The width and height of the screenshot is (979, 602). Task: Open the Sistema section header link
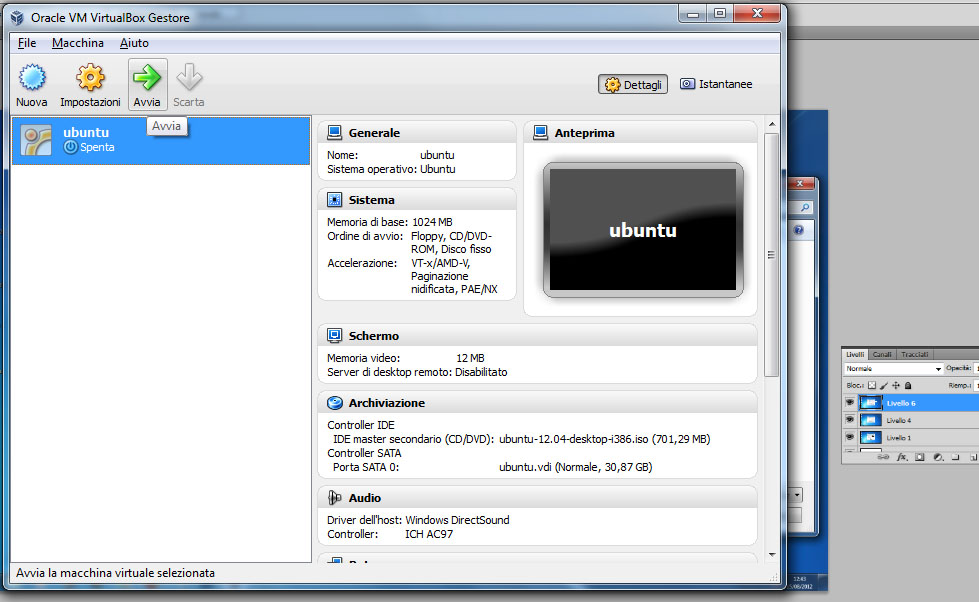tap(371, 200)
